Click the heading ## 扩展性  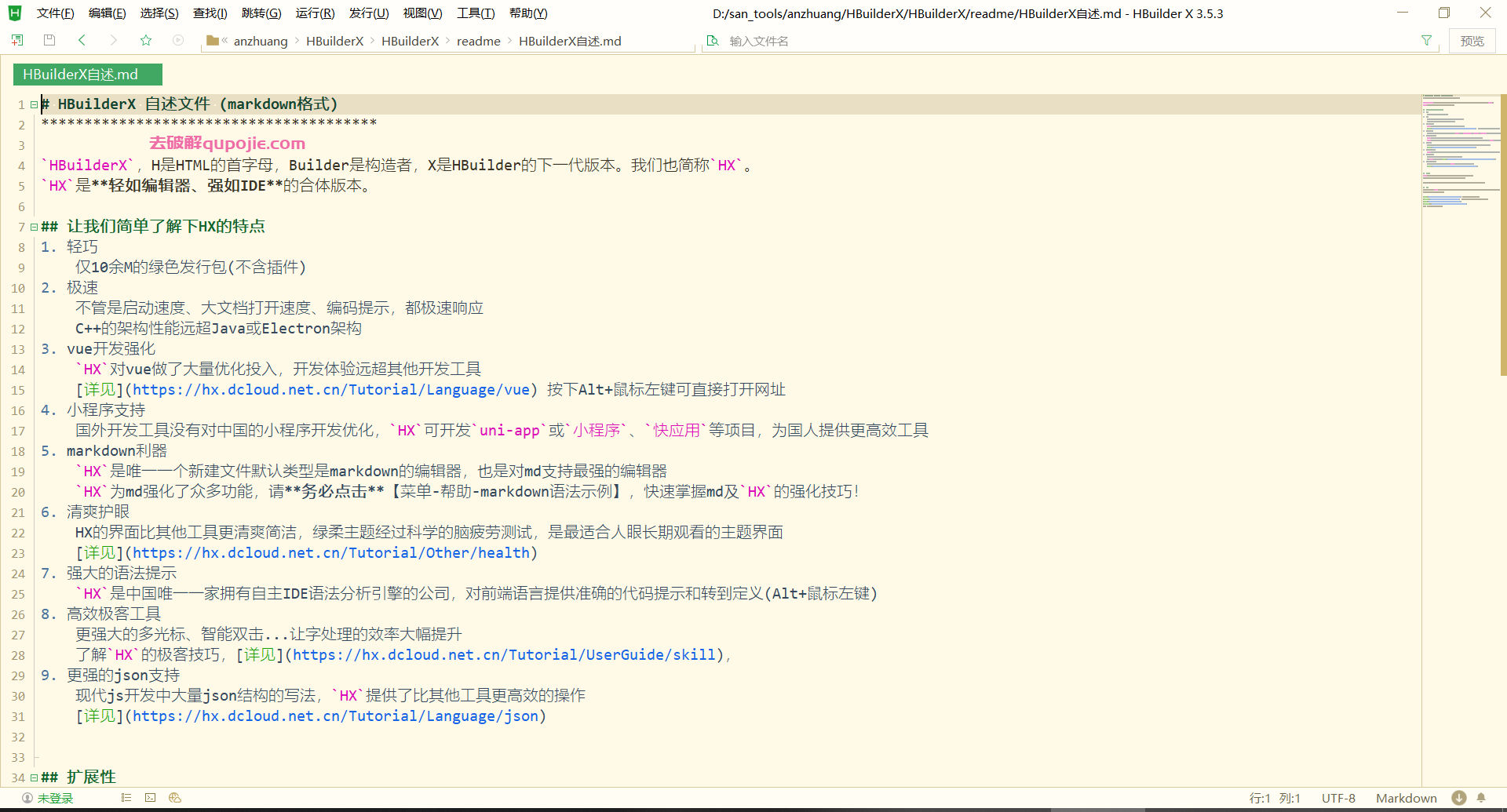(78, 777)
